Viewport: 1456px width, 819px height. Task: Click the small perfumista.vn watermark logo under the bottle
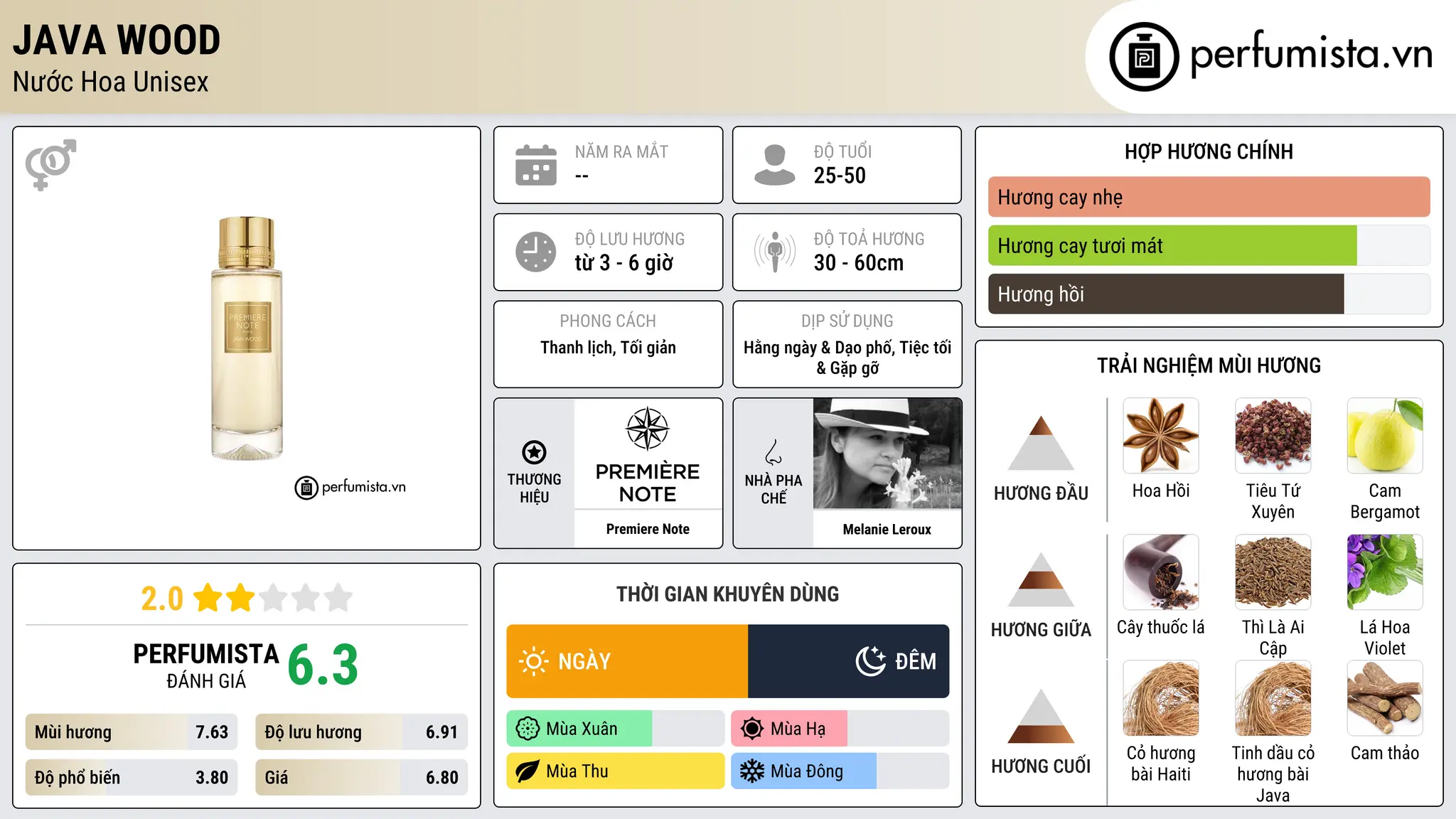click(x=350, y=488)
